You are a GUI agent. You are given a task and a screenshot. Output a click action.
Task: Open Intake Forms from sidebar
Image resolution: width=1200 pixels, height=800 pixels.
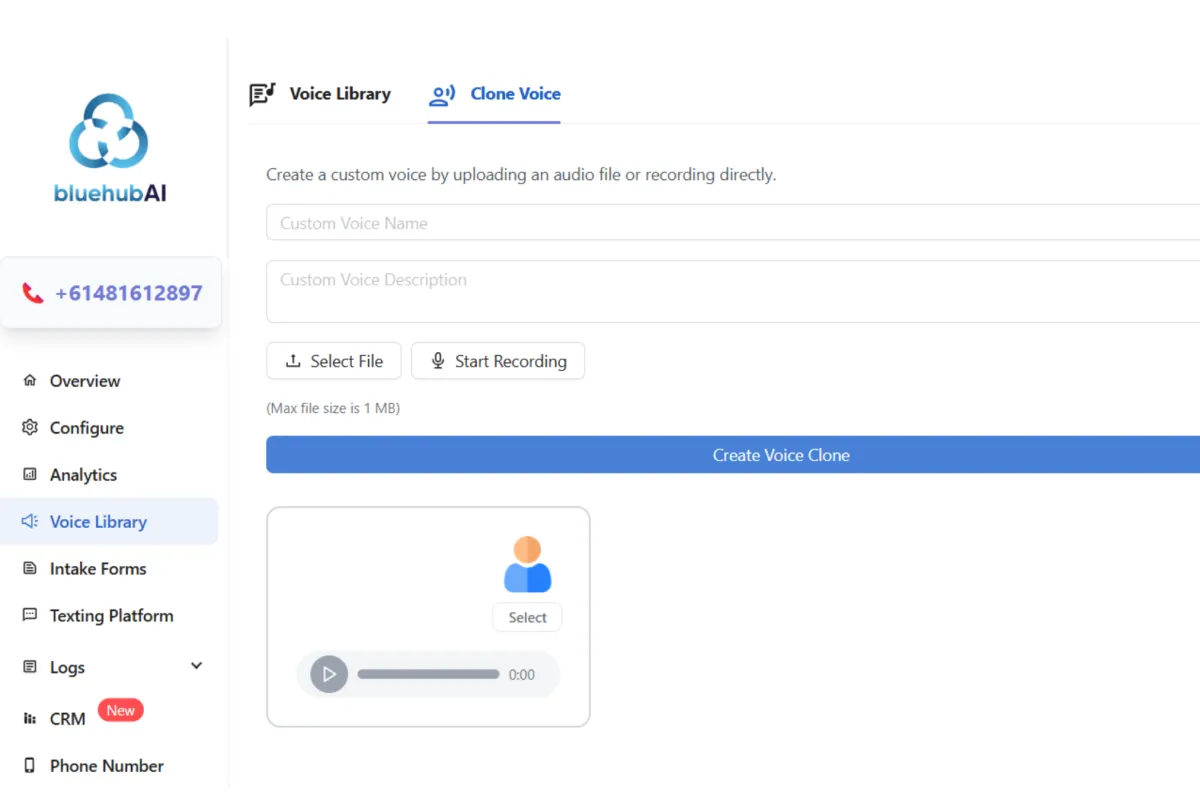[x=109, y=569]
